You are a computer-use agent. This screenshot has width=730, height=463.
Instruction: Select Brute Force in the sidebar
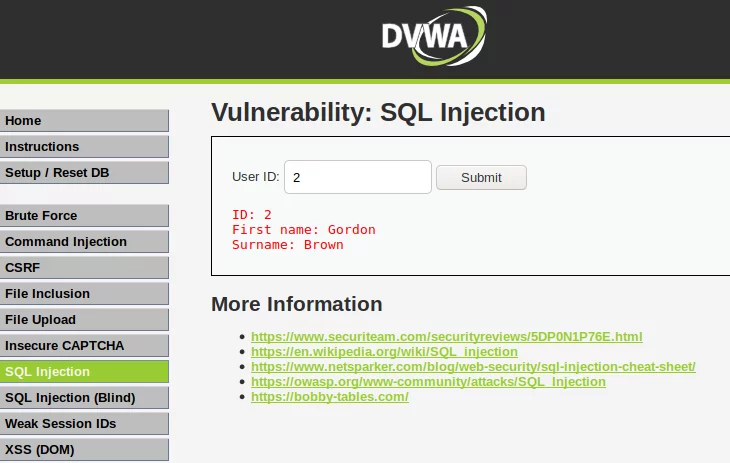click(84, 216)
